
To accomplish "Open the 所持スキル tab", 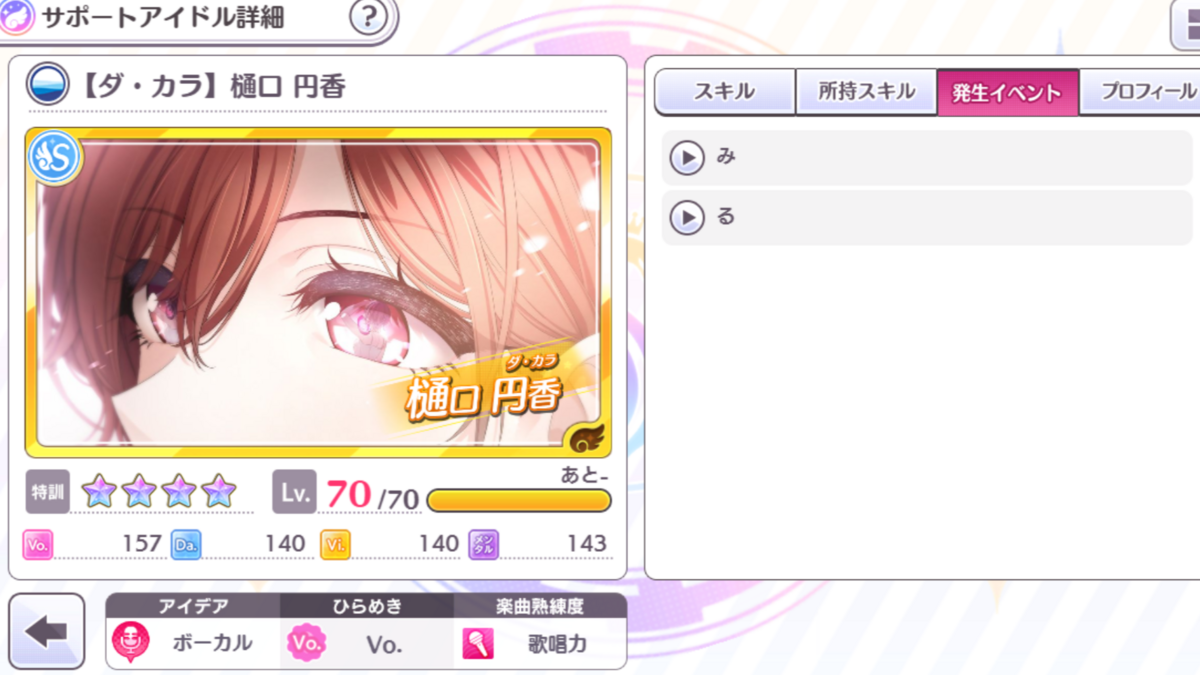I will click(866, 92).
